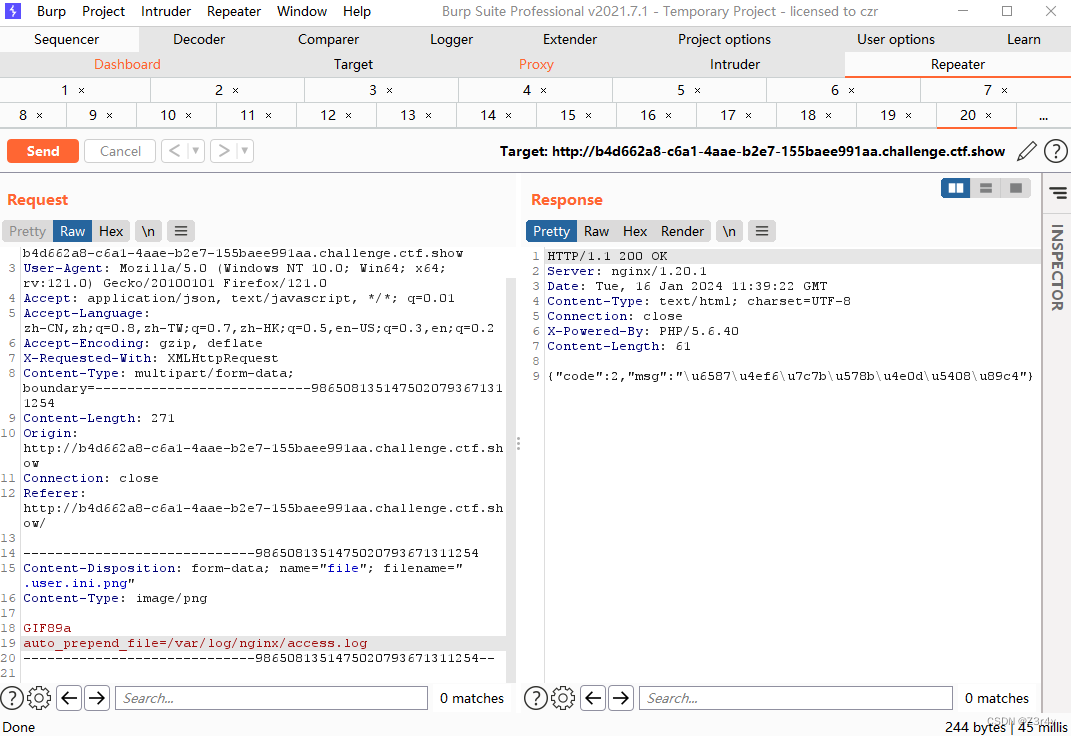Cancel the pending request
Image resolution: width=1071 pixels, height=736 pixels.
[120, 151]
